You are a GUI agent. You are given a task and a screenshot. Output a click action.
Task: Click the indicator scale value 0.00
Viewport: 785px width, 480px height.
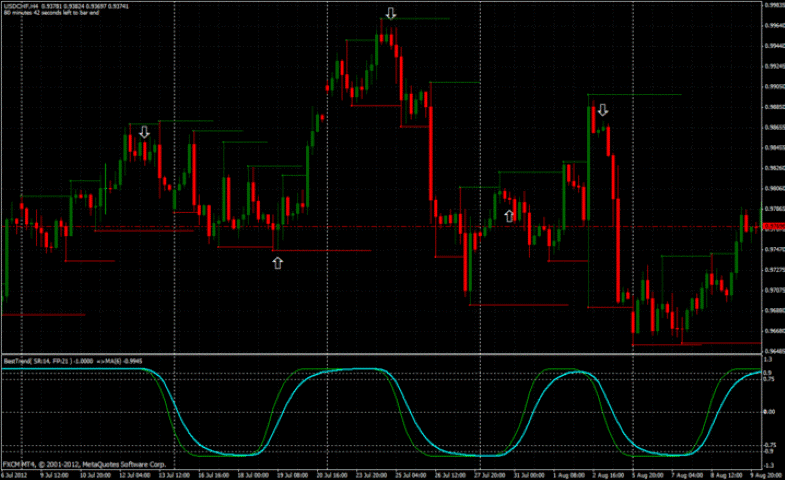(769, 412)
